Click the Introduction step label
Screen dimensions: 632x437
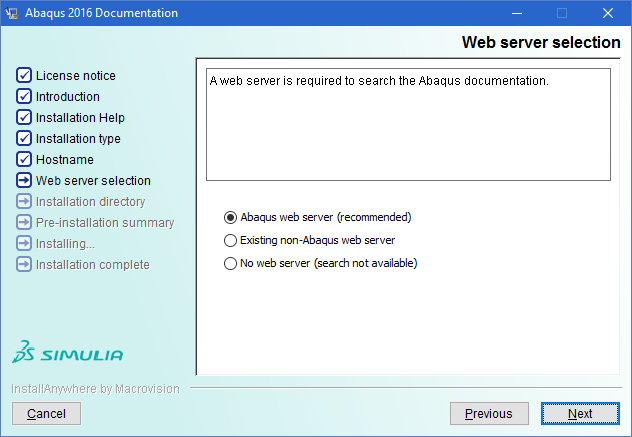point(68,97)
